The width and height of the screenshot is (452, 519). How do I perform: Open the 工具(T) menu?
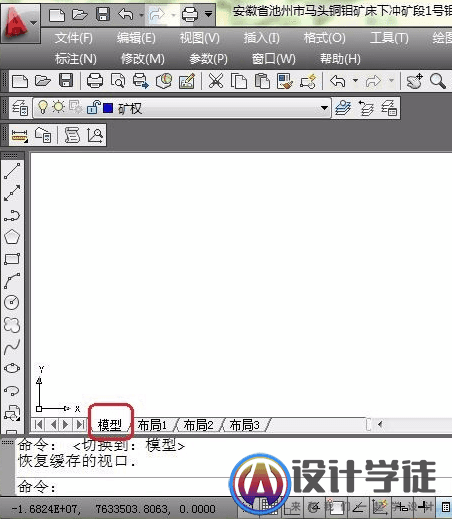click(389, 38)
